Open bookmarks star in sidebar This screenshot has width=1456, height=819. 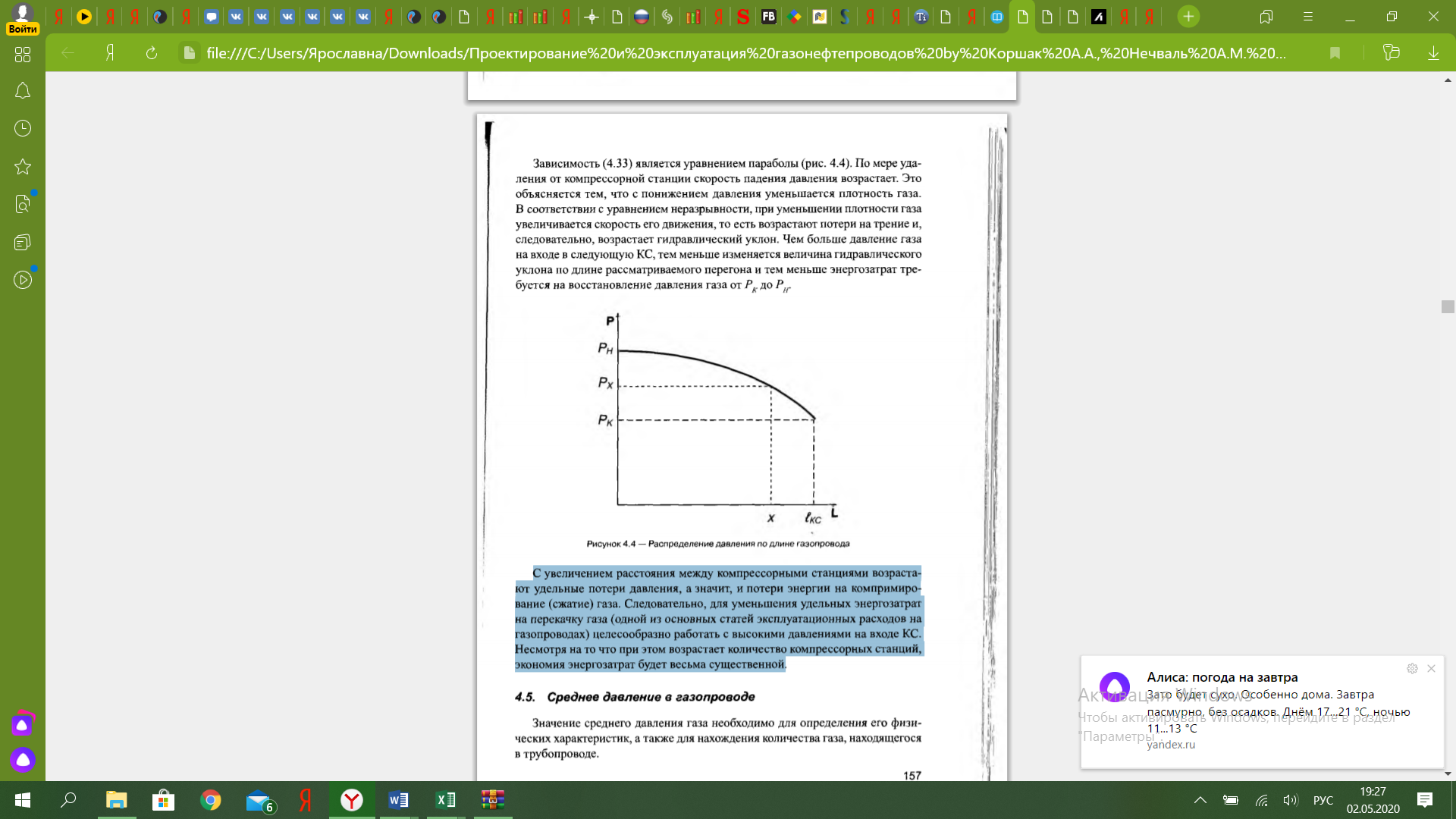coord(23,166)
